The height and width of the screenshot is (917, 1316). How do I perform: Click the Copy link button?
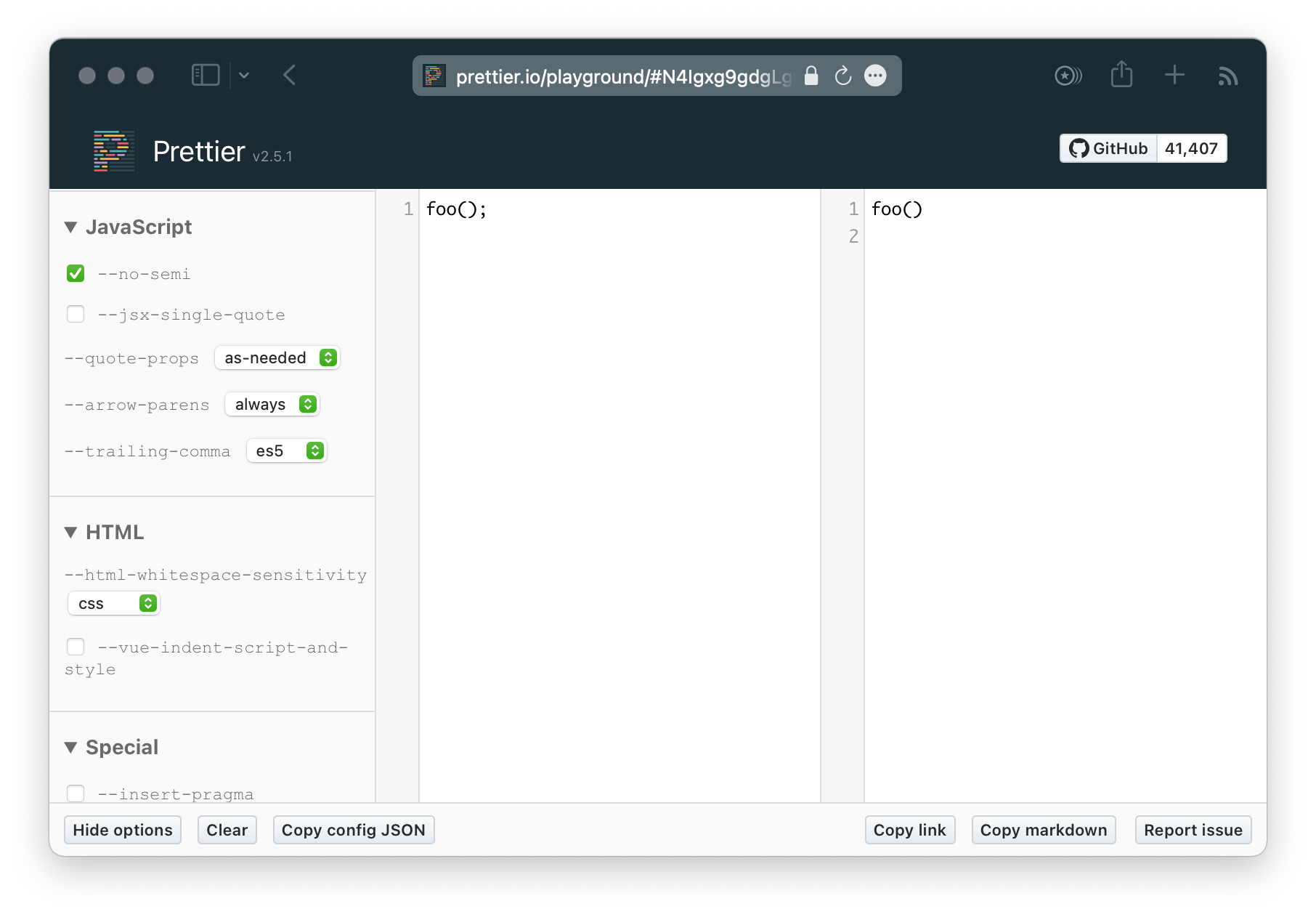point(910,830)
